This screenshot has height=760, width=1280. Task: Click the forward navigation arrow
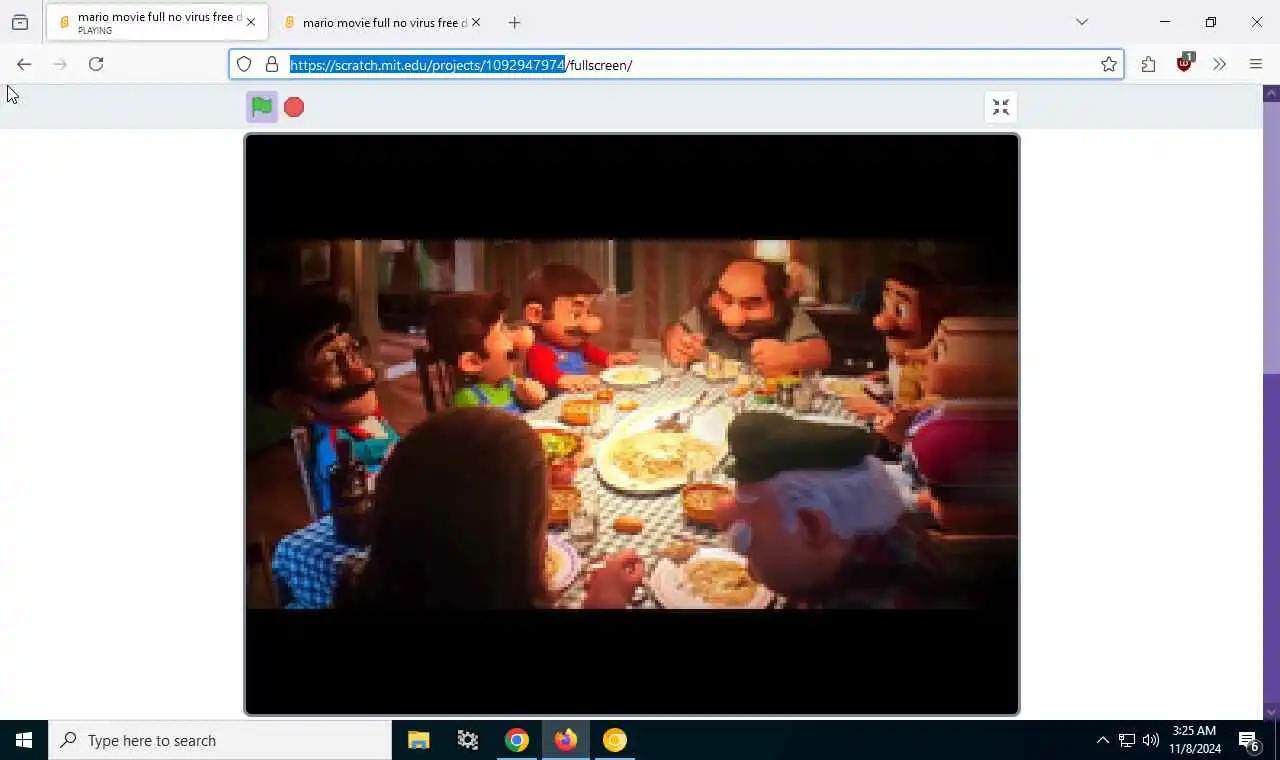[60, 64]
